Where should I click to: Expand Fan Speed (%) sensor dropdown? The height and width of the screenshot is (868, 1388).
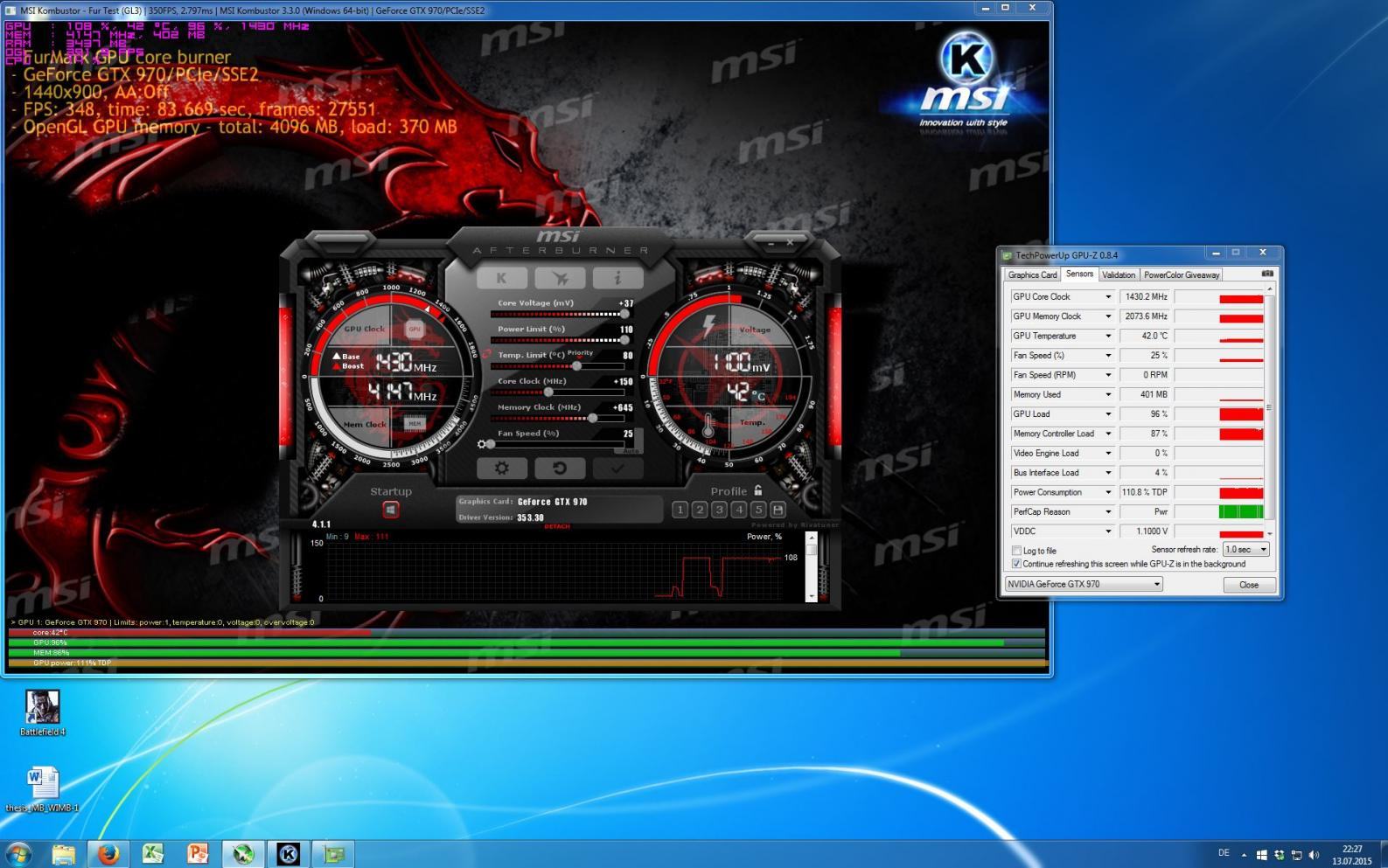1108,356
